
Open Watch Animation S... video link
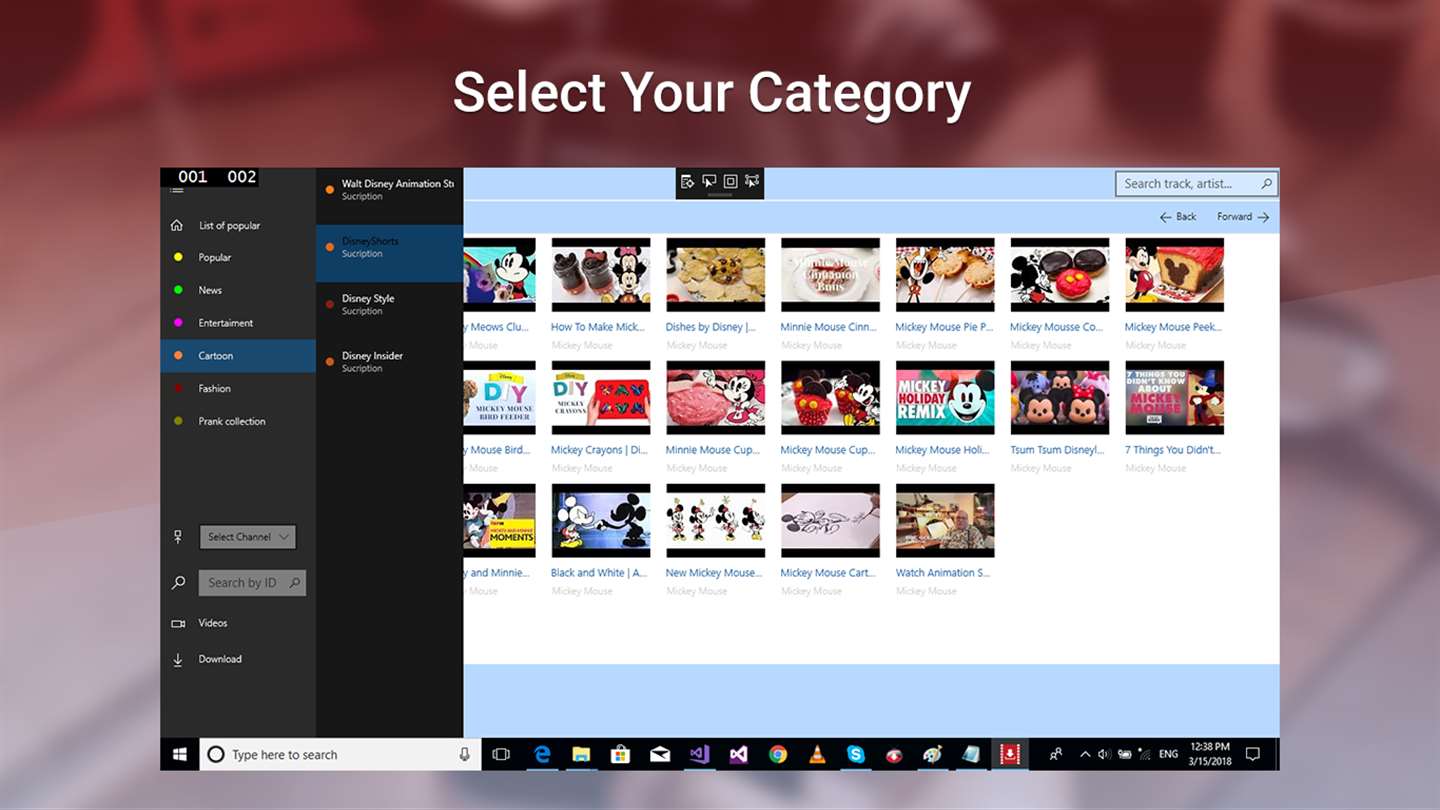point(943,573)
